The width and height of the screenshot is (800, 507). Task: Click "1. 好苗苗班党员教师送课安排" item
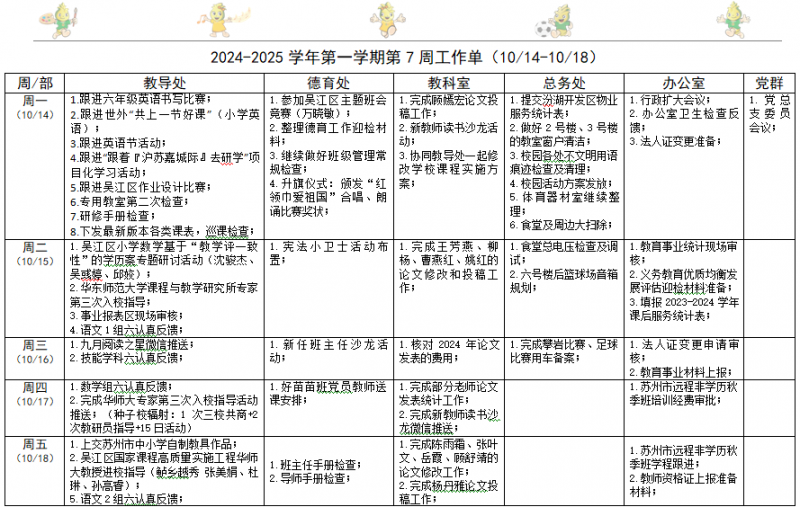(x=328, y=393)
